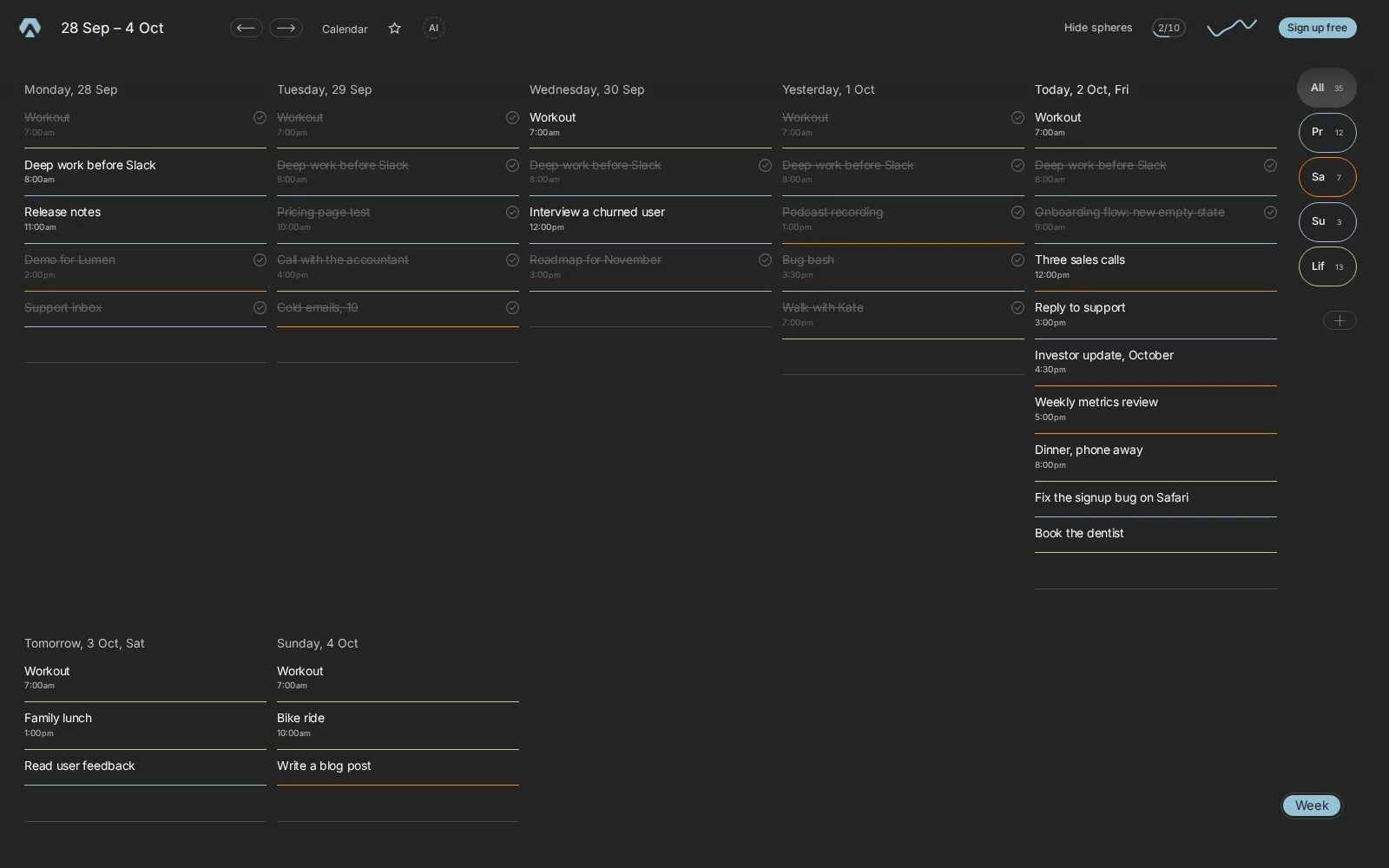Add a new sphere plus button
This screenshot has width=1389, height=868.
1340,321
